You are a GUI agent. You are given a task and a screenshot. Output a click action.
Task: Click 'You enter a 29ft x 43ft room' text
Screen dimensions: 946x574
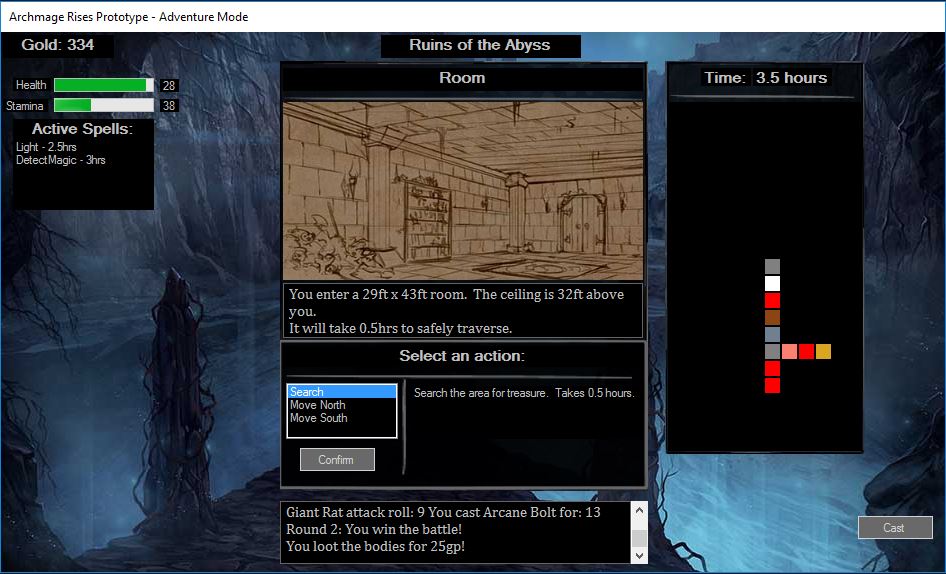point(377,295)
